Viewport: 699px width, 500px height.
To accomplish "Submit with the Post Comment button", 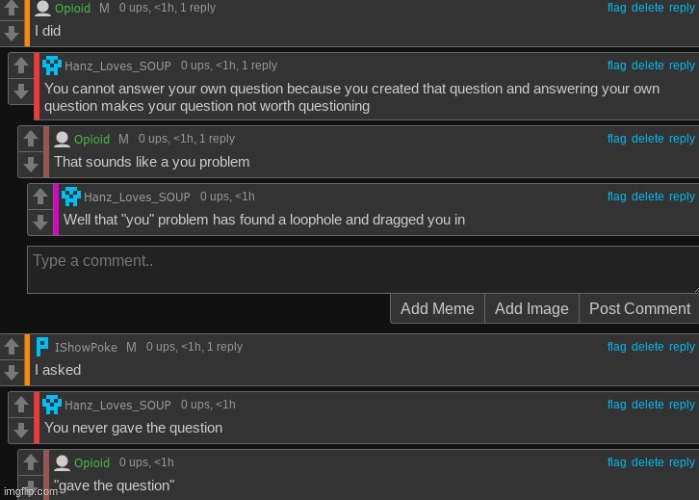I will pos(639,309).
